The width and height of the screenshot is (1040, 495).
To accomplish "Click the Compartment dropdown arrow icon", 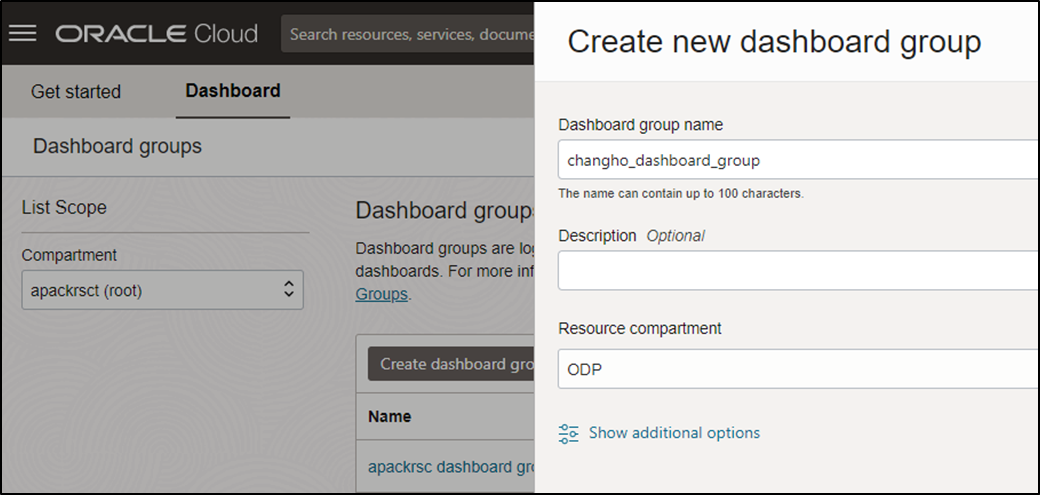I will (x=289, y=290).
